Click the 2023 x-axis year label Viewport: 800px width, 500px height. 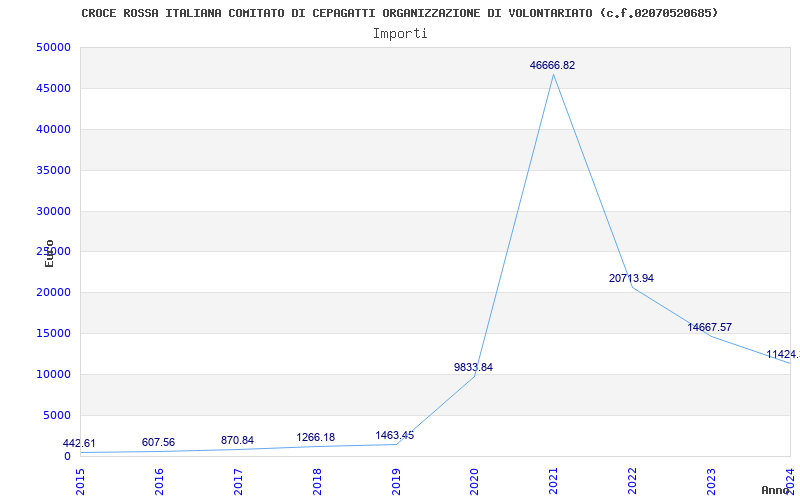pyautogui.click(x=711, y=481)
